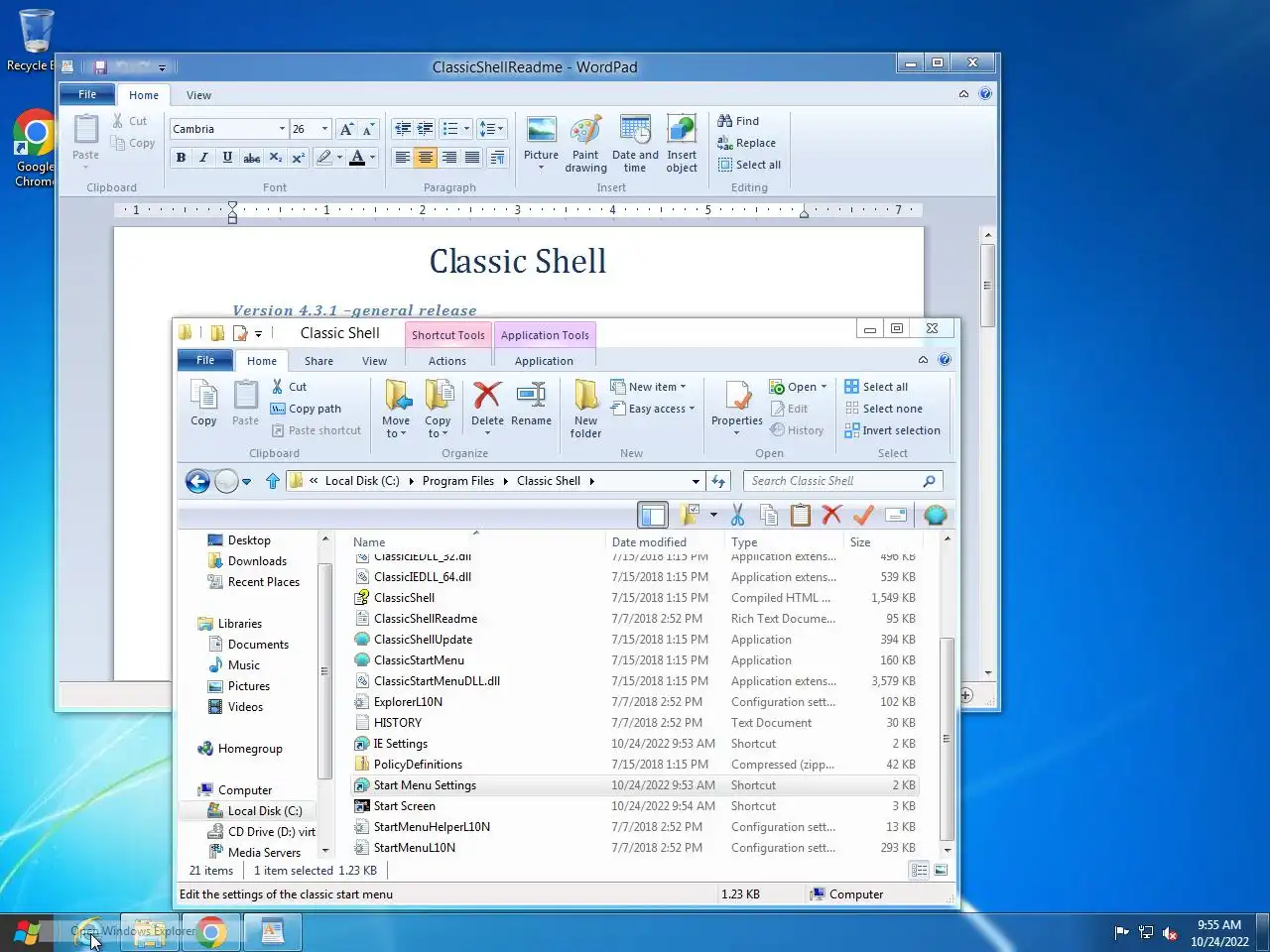This screenshot has height=952, width=1270.
Task: Click Classic Explorer toolbar Copy icon
Action: coord(768,515)
